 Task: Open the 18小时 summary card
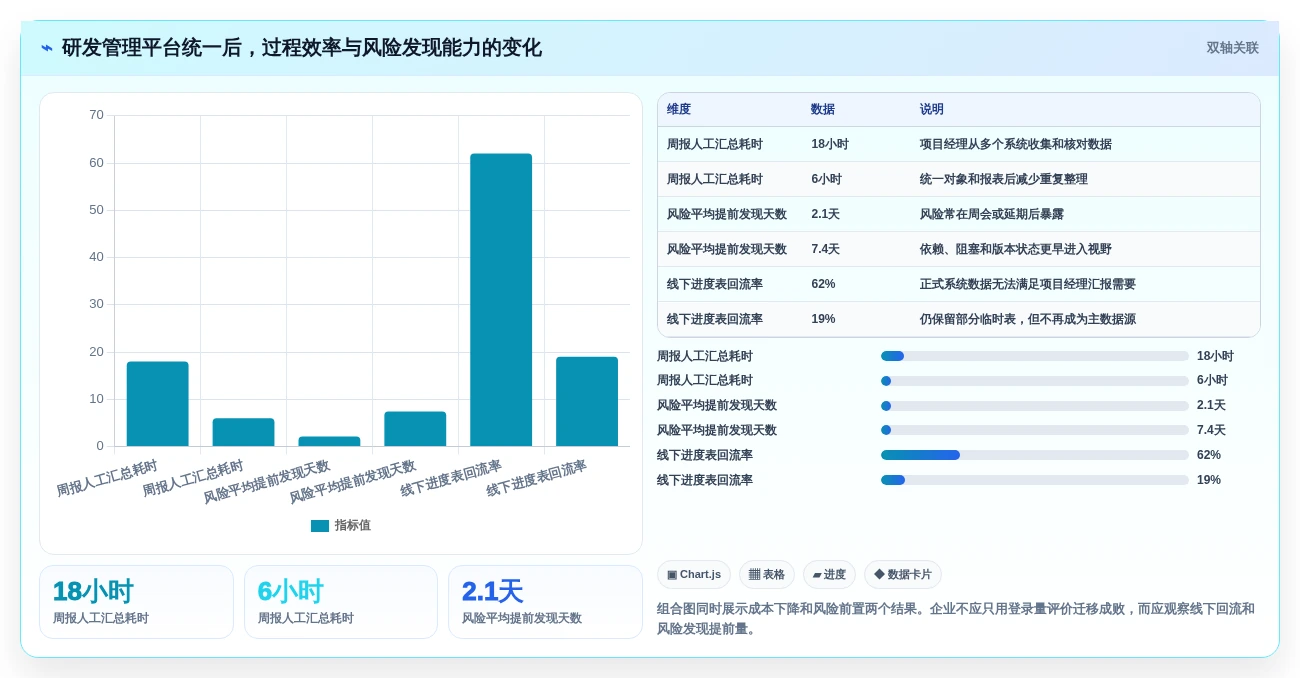136,602
